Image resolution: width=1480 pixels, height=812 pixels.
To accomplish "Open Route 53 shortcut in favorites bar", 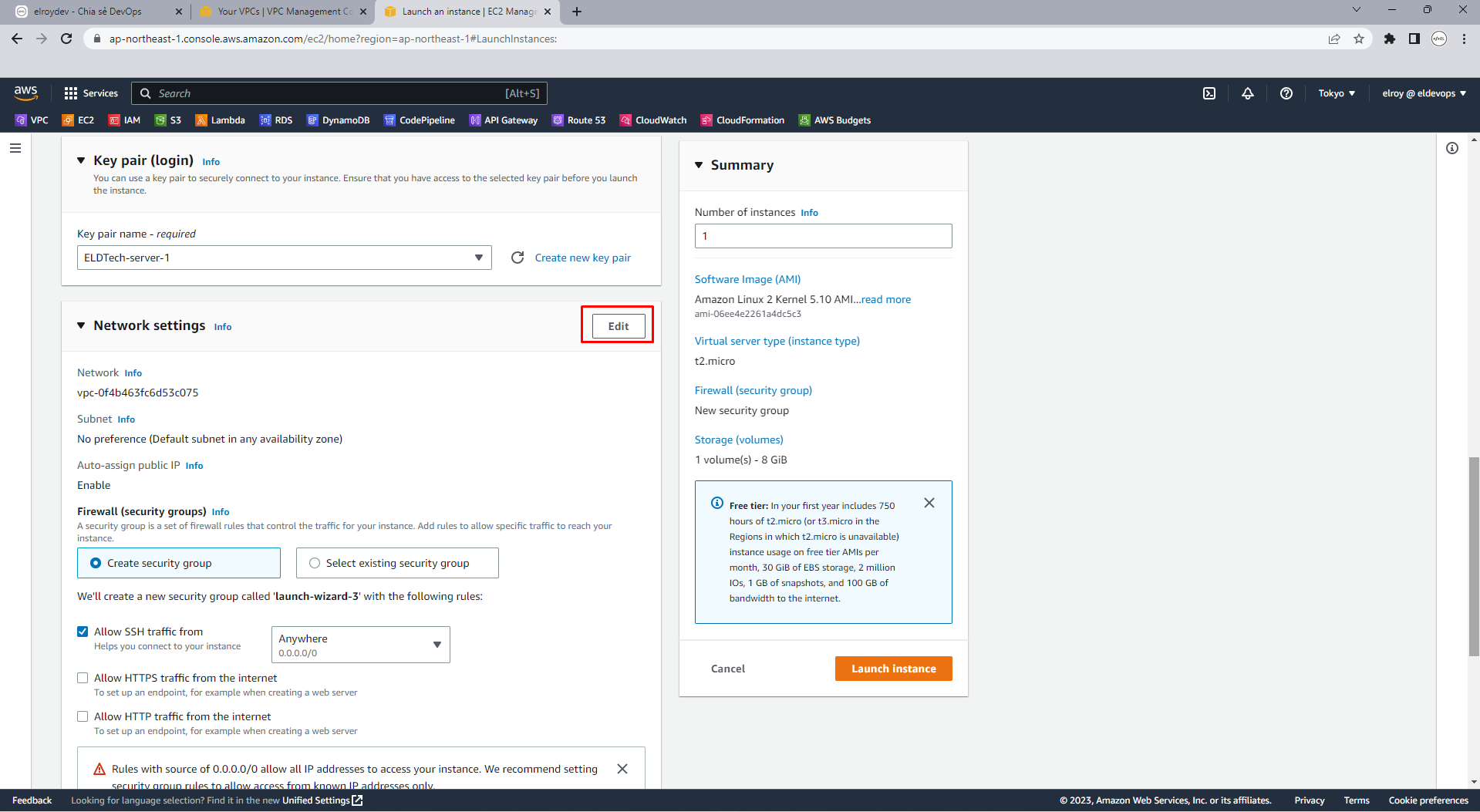I will click(x=578, y=120).
